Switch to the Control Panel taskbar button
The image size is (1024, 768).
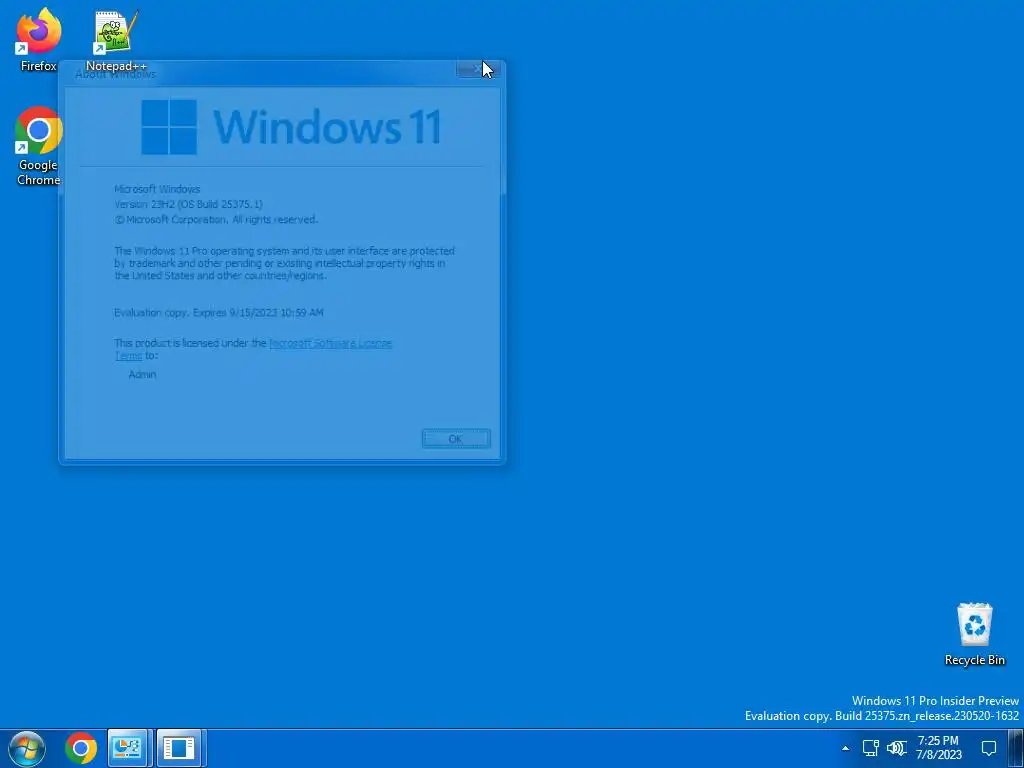click(x=128, y=748)
